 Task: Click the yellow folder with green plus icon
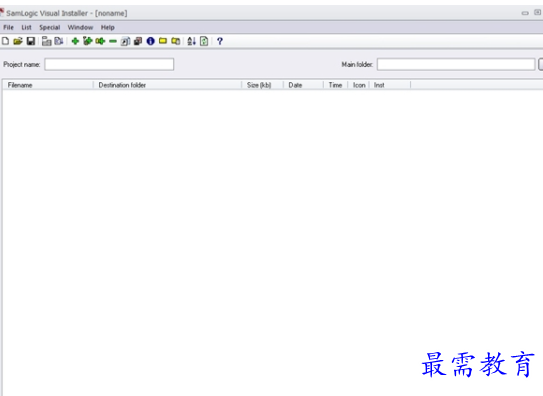click(100, 41)
